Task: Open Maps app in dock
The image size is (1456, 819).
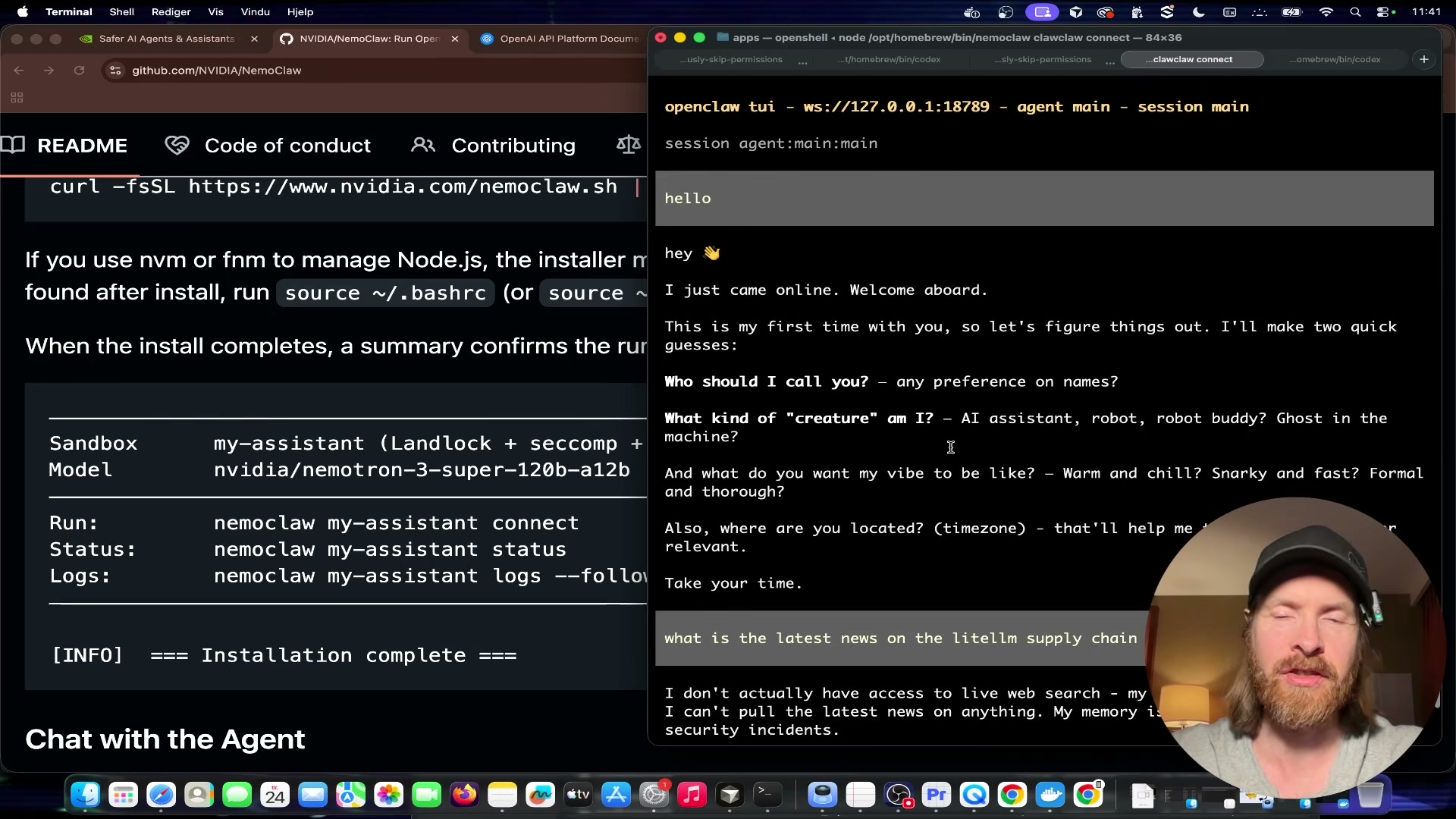Action: point(350,795)
